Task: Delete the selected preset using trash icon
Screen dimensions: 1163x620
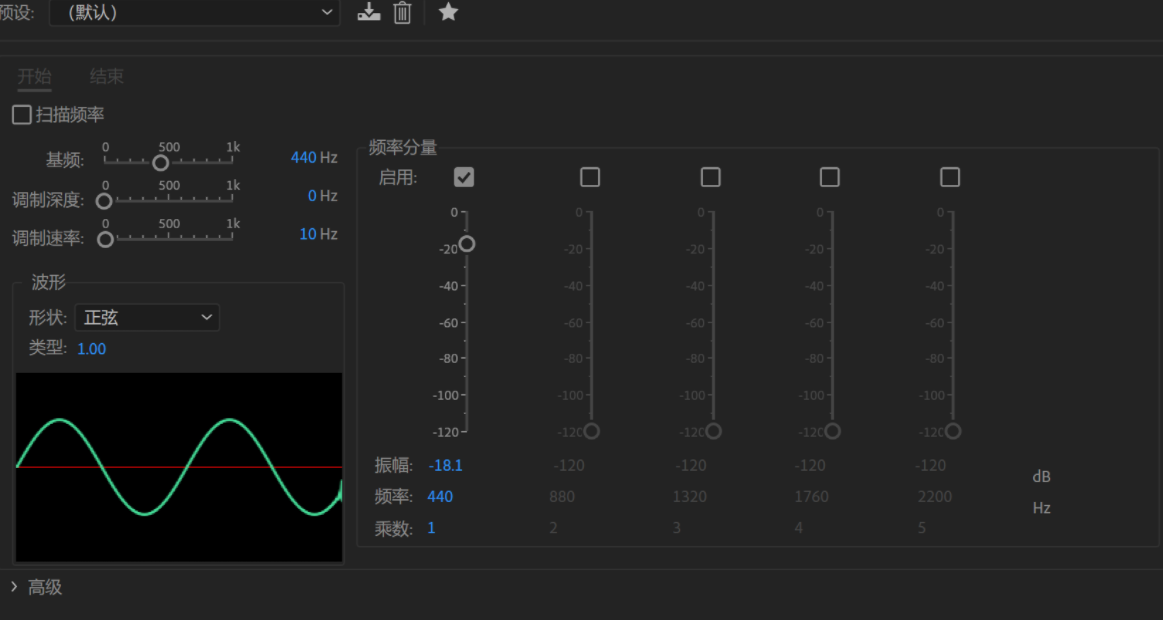Action: pos(404,13)
